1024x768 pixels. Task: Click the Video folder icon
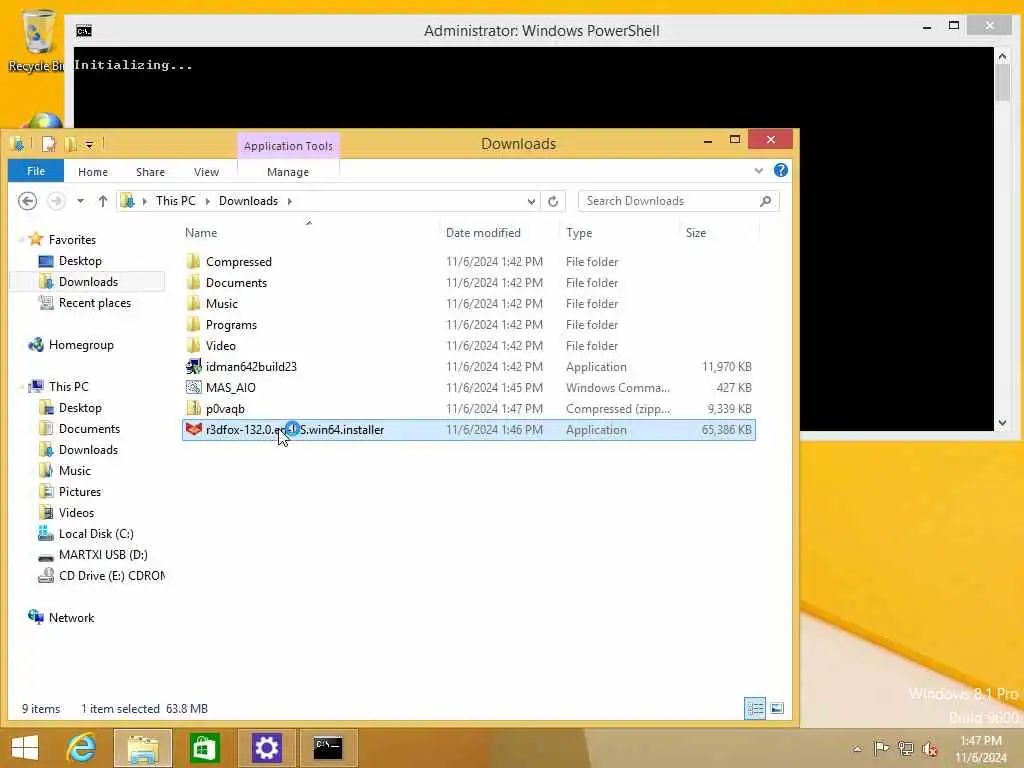tap(193, 345)
